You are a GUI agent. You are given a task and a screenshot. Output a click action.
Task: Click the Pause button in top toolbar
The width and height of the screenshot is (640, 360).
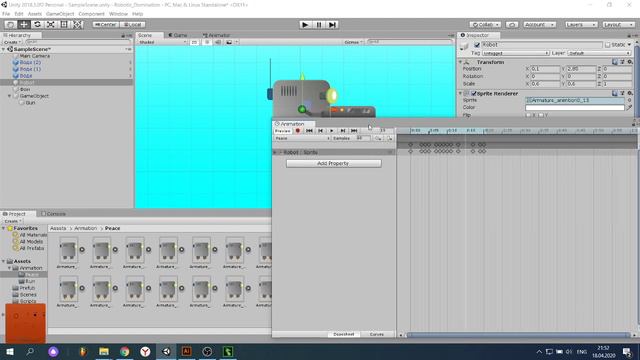click(x=319, y=24)
